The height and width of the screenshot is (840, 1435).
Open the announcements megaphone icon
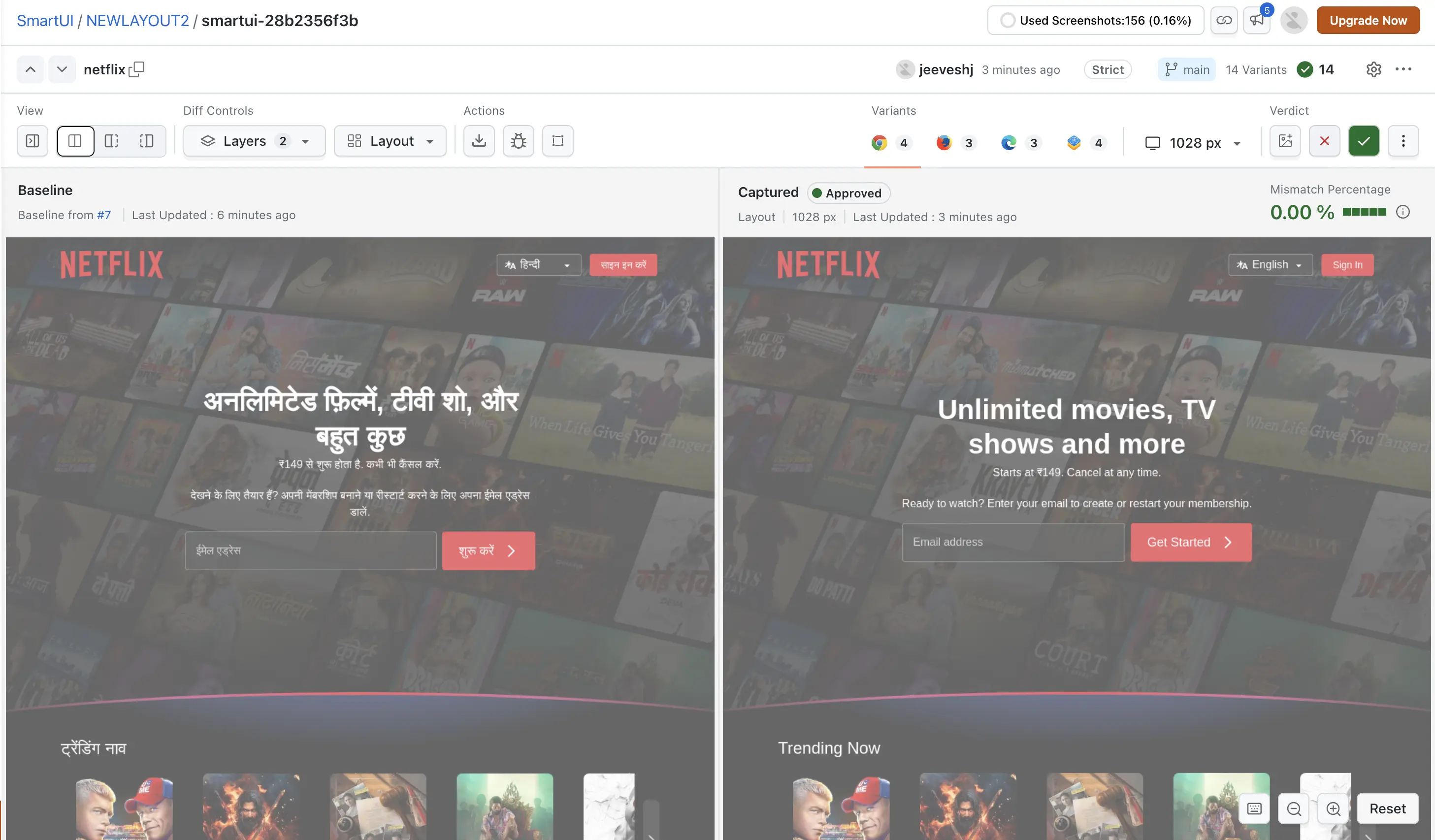[1257, 21]
